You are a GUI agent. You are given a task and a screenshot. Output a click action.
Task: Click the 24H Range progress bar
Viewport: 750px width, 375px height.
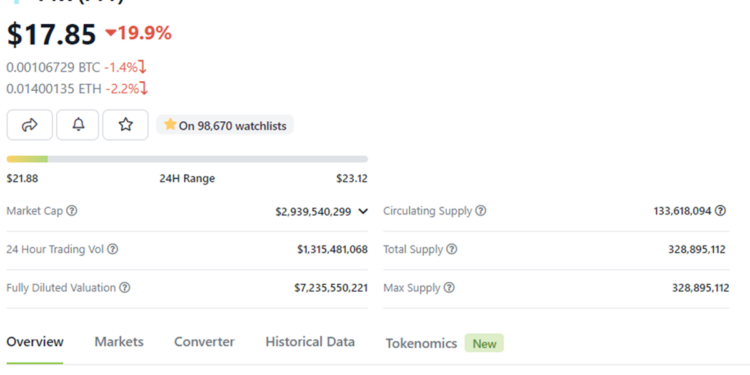pos(187,159)
